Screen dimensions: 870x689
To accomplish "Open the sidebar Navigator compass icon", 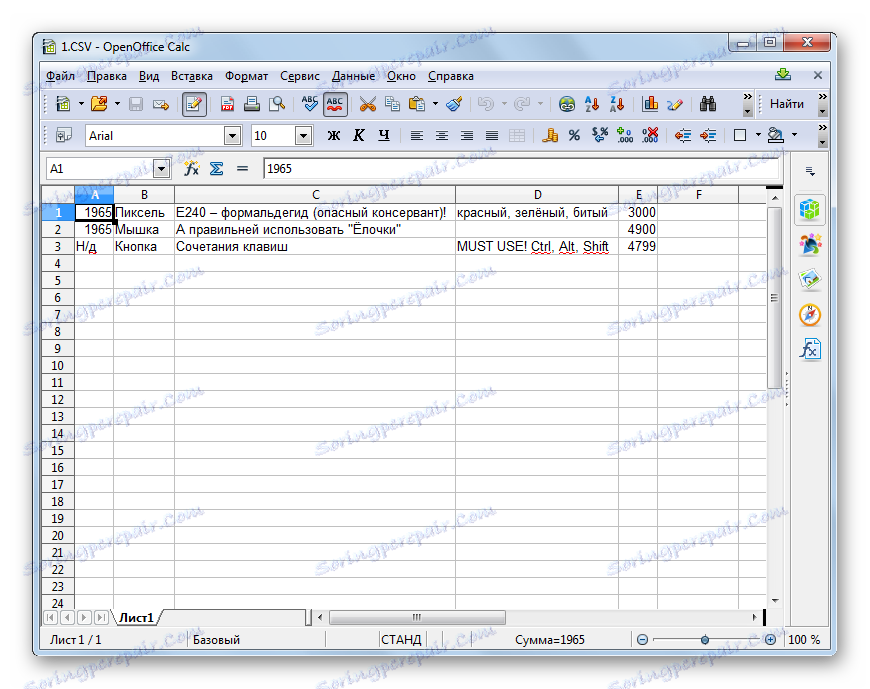I will coord(810,315).
